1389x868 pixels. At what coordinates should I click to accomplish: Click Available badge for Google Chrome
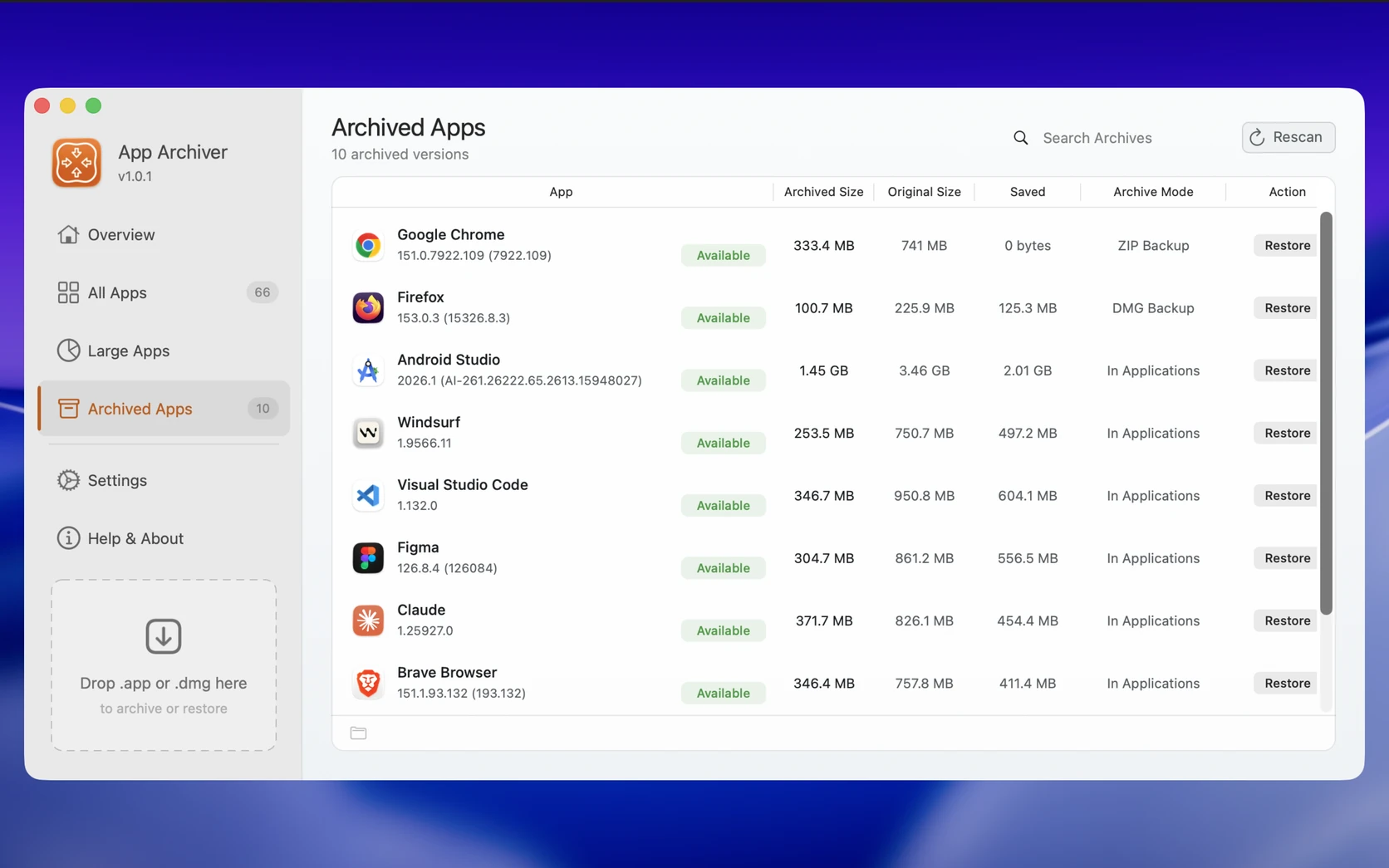coord(723,255)
